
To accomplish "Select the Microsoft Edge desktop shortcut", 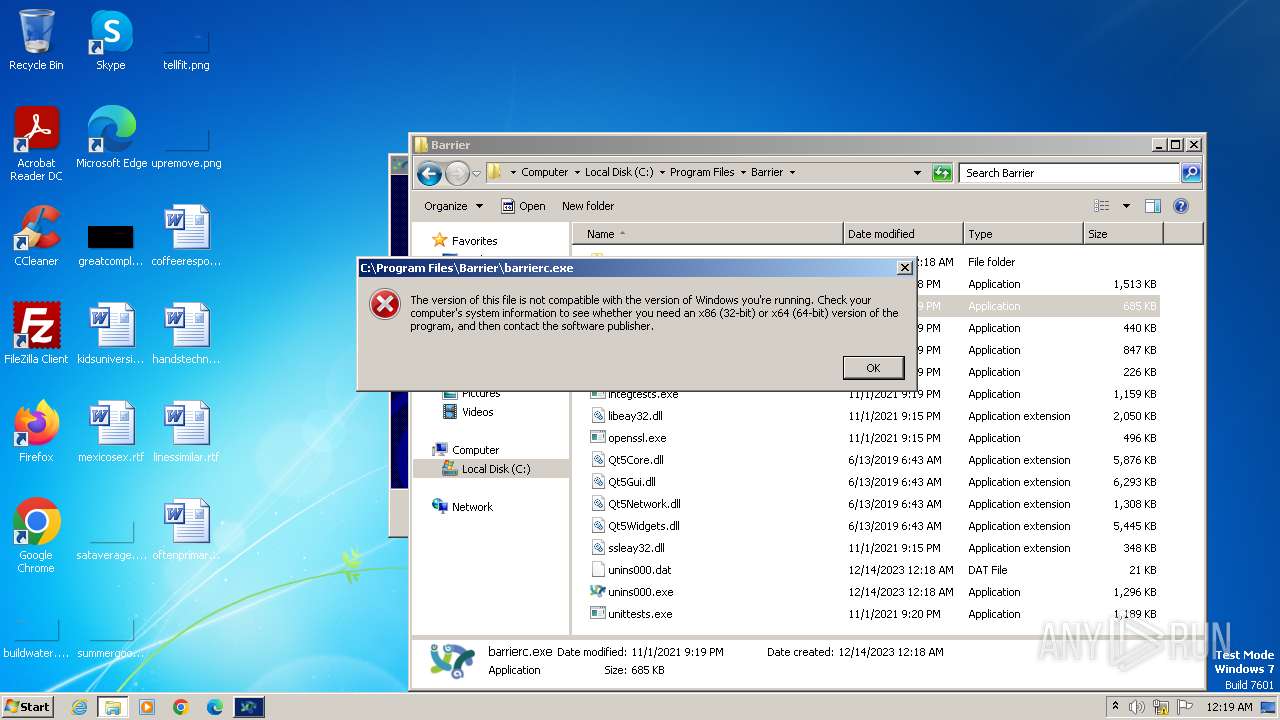I will point(111,138).
